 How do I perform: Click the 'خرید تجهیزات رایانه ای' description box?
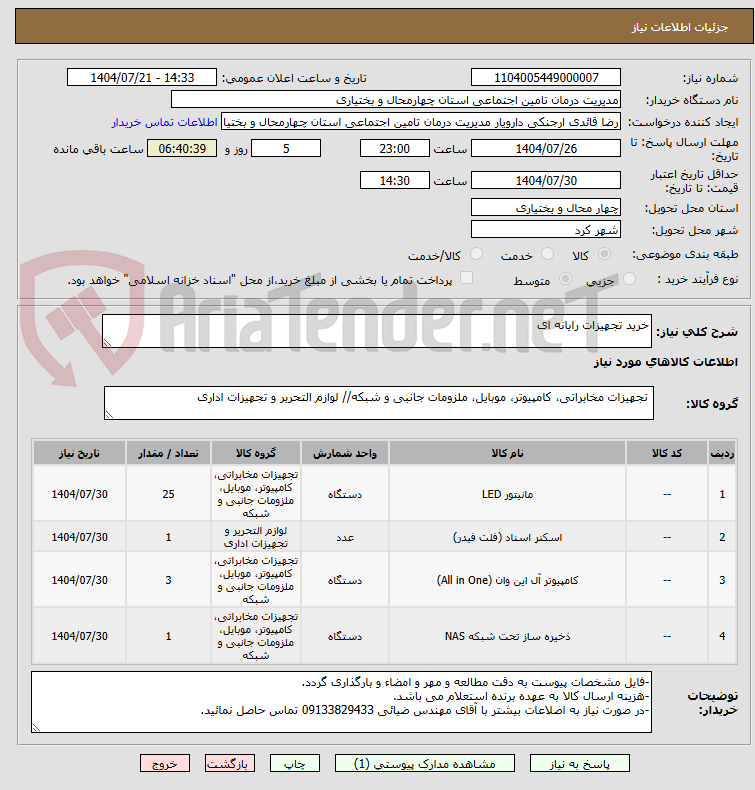[x=377, y=331]
